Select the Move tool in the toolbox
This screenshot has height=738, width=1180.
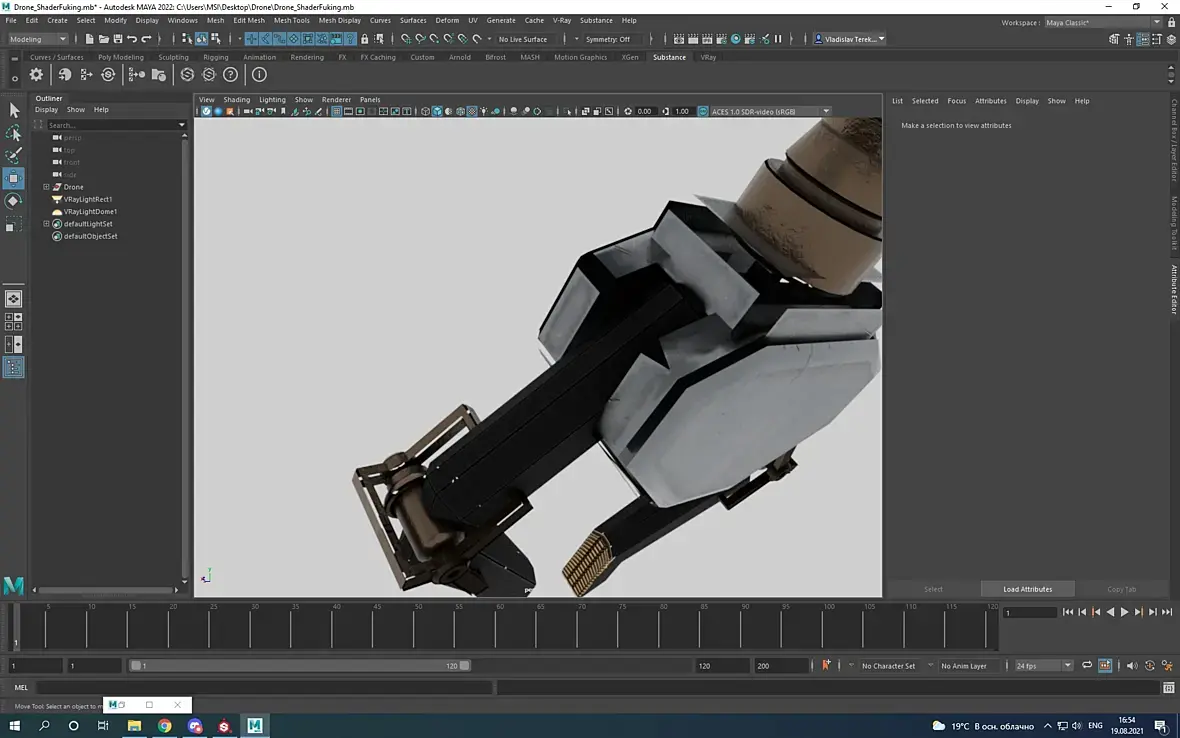pyautogui.click(x=14, y=178)
